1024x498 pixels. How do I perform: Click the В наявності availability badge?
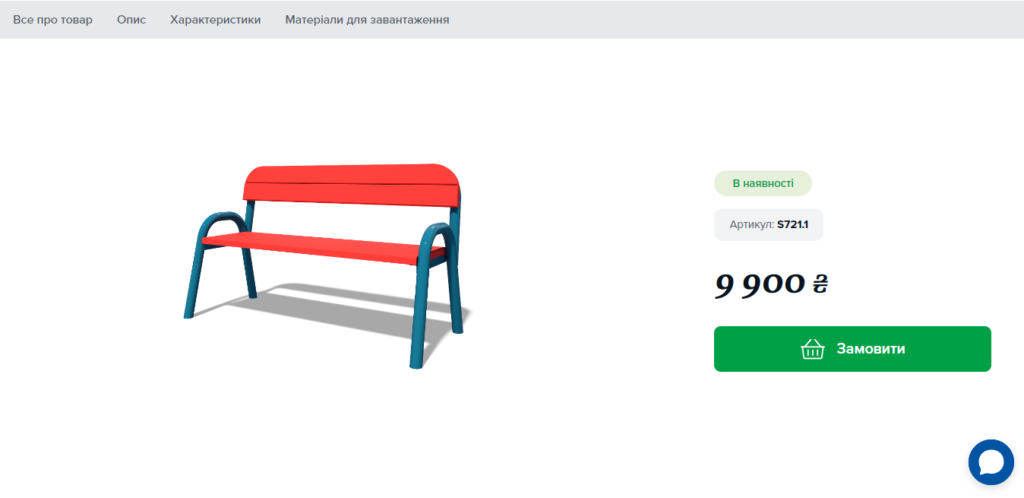763,183
